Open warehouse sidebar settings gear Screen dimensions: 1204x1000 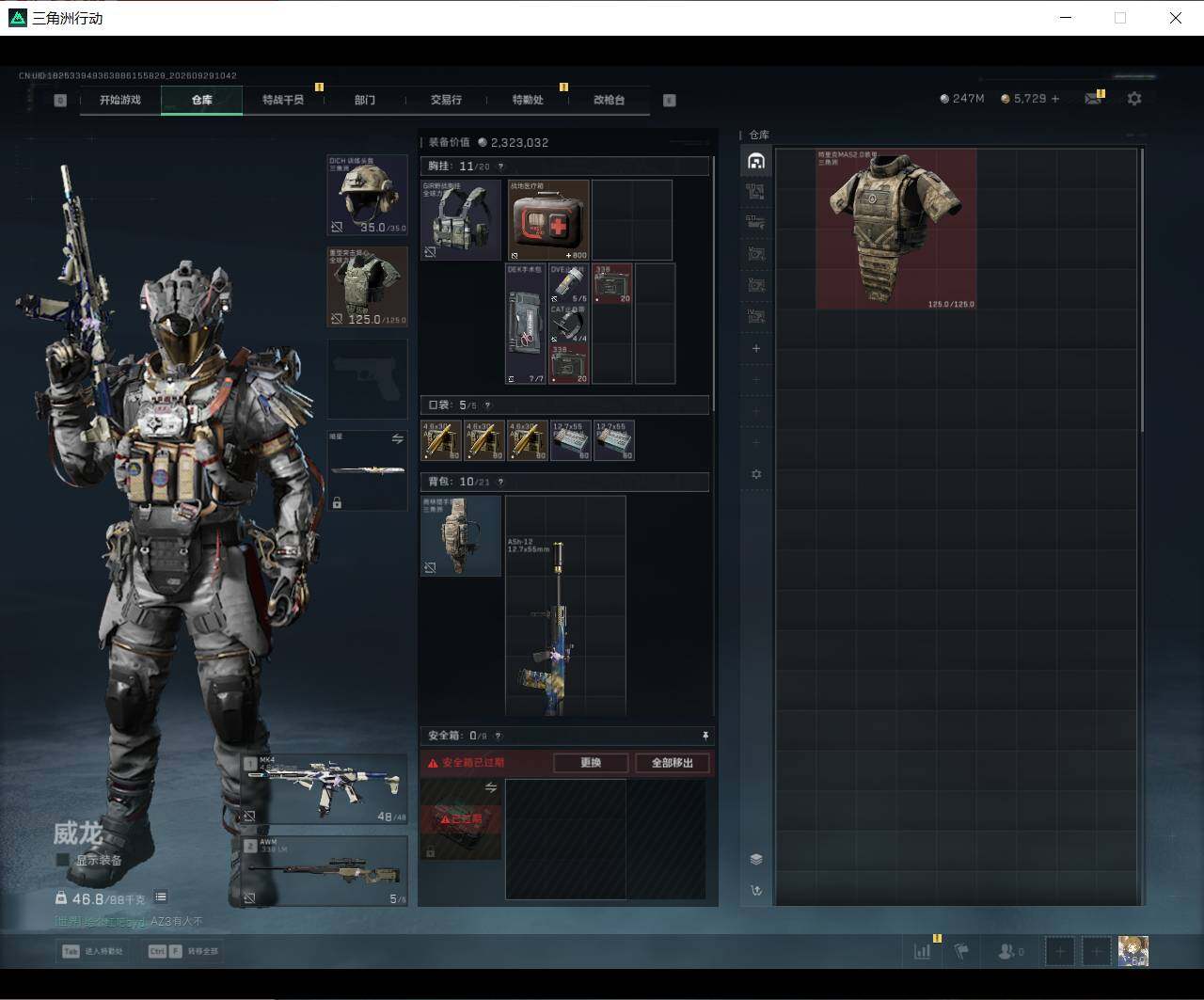click(x=755, y=474)
